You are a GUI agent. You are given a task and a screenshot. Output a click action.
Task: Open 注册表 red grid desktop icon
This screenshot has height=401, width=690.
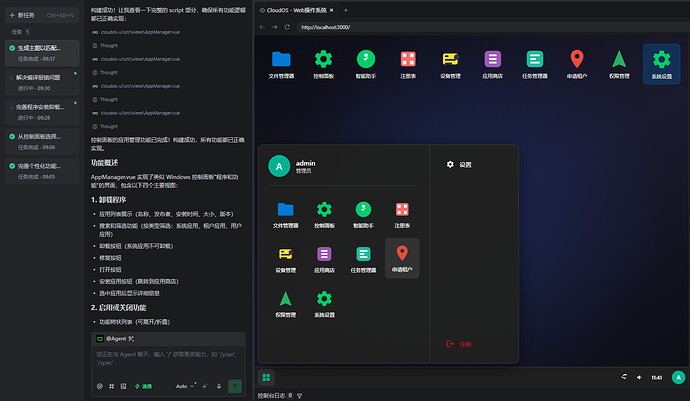pos(408,64)
